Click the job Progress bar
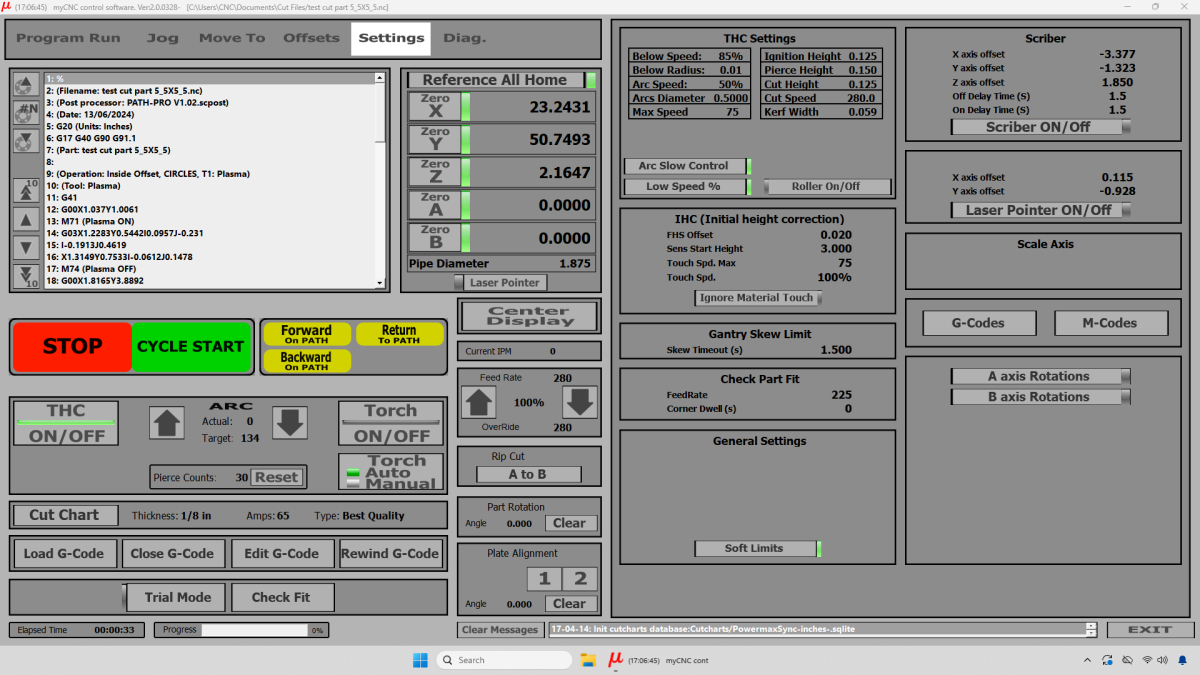 pyautogui.click(x=254, y=630)
